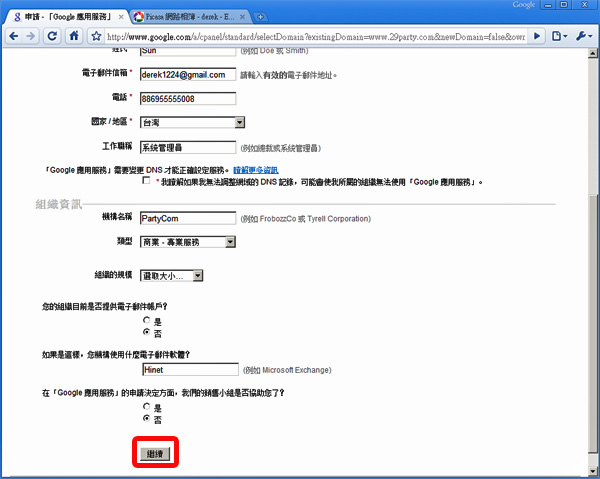Click the browser address bar URL
600x479 pixels.
pos(316,37)
